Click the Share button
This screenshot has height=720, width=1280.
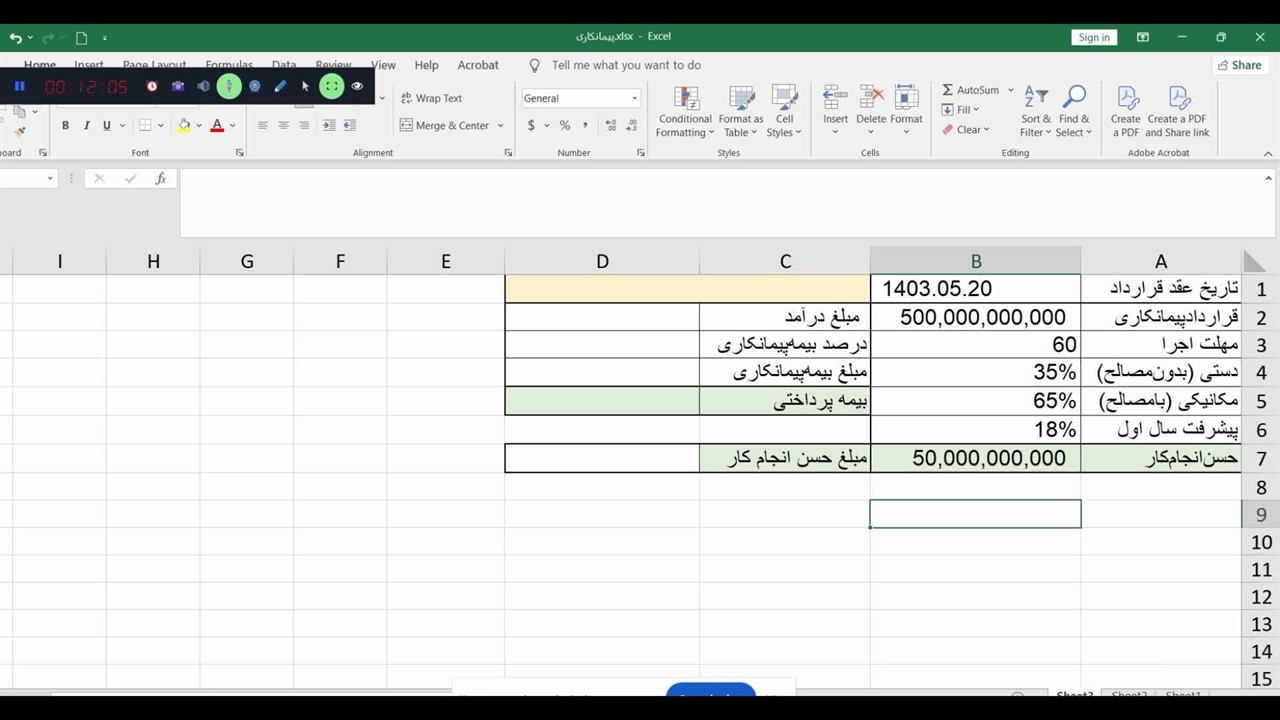pyautogui.click(x=1238, y=65)
